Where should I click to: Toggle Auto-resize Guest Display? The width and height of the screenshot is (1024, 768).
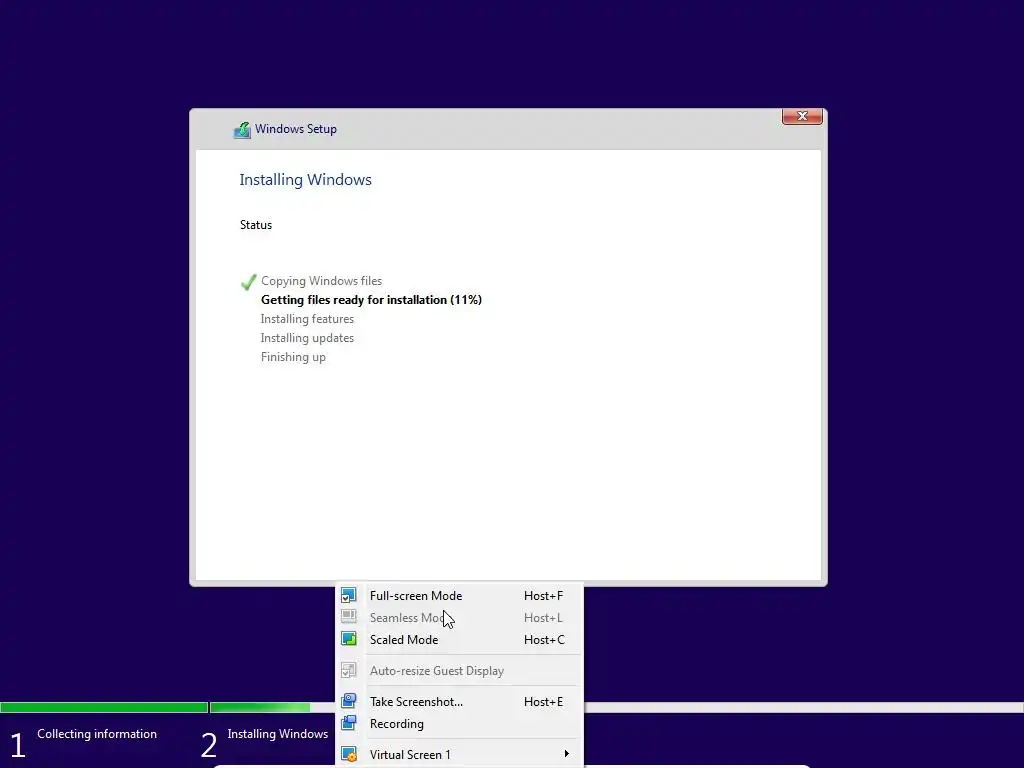click(x=459, y=671)
